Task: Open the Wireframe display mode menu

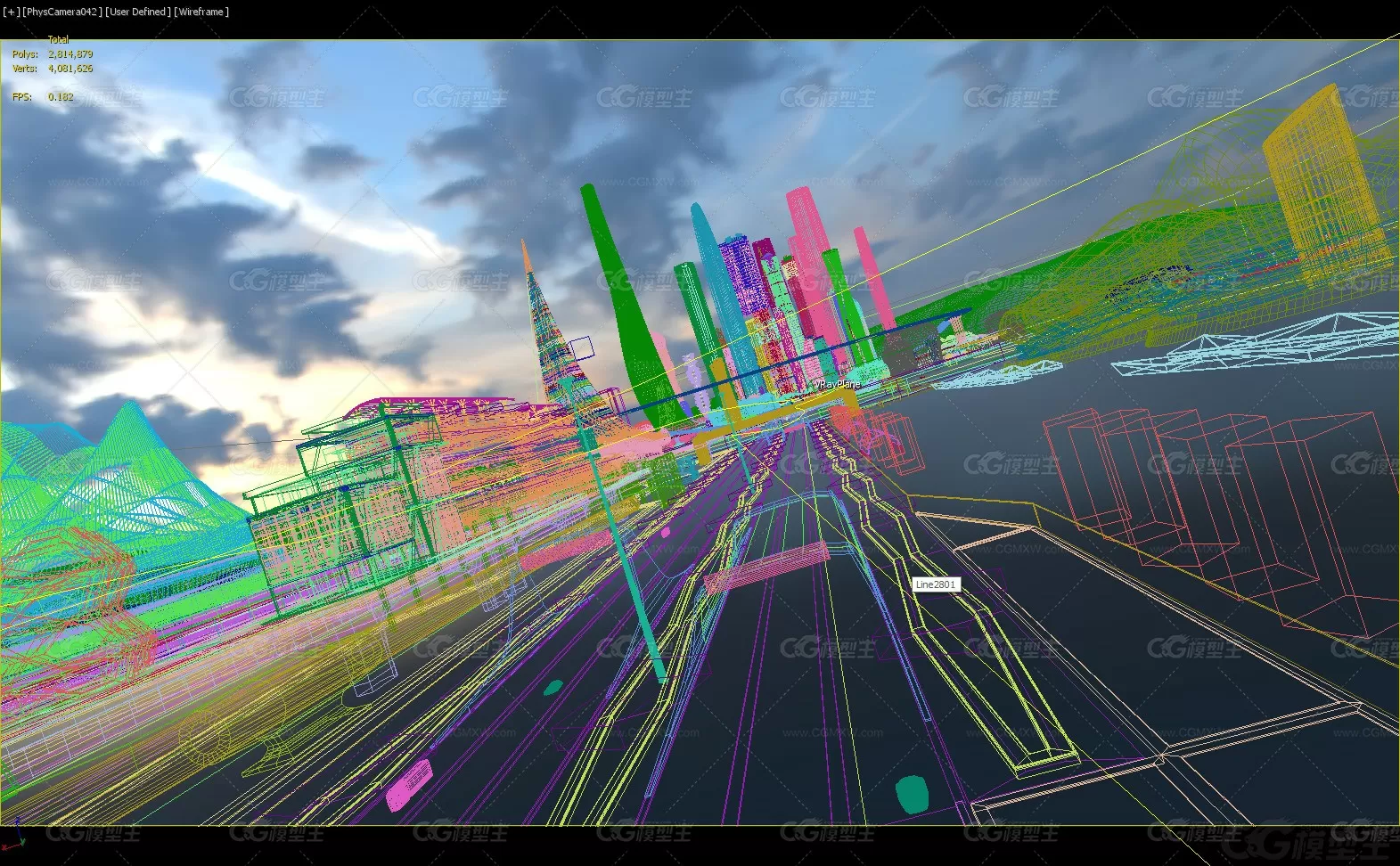Action: click(201, 12)
